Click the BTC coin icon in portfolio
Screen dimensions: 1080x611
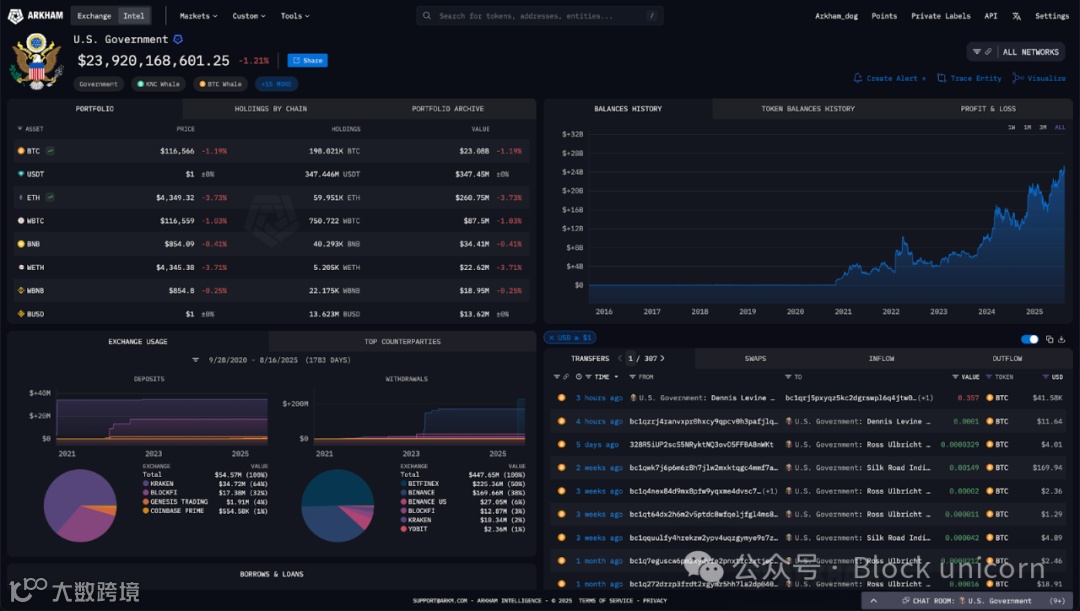pos(21,150)
